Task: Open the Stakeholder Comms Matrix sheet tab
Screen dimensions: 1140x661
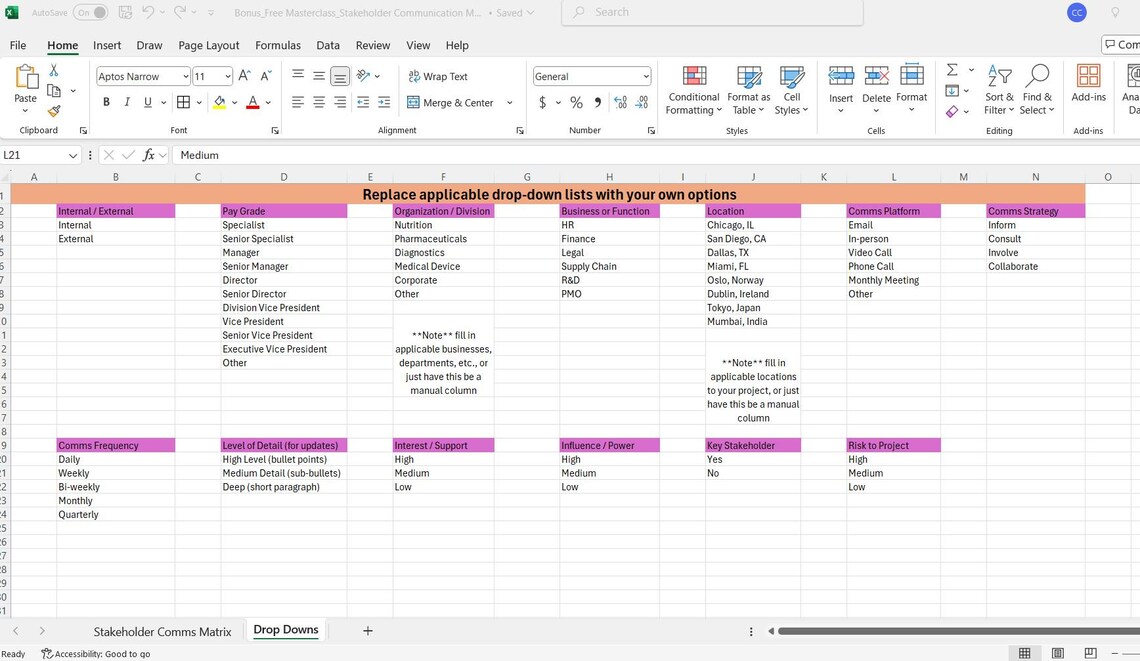Action: [x=162, y=631]
